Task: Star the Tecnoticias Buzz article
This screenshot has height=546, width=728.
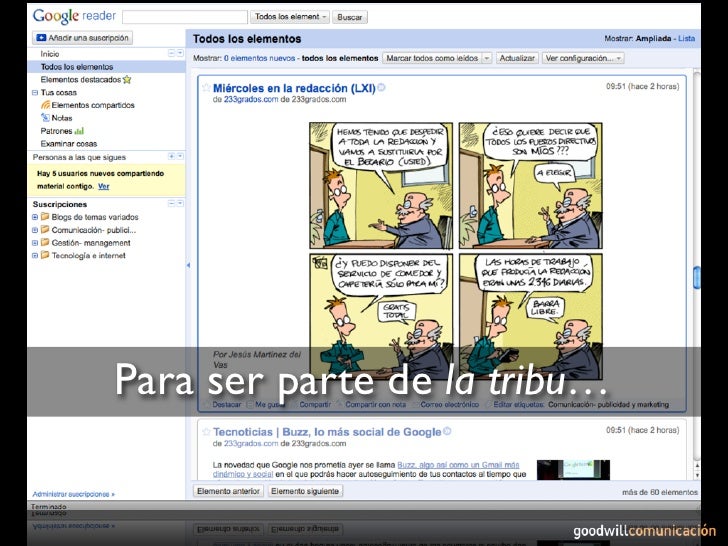Action: tap(205, 432)
